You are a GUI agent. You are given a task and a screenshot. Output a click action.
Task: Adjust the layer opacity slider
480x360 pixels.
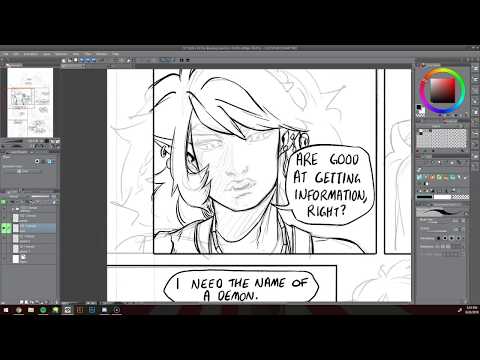40,196
